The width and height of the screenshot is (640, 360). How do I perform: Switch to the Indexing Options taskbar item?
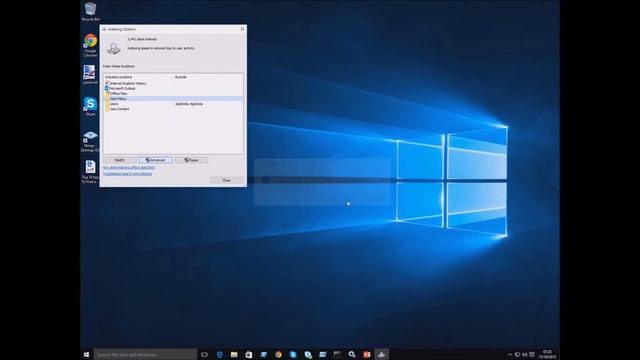click(x=382, y=354)
